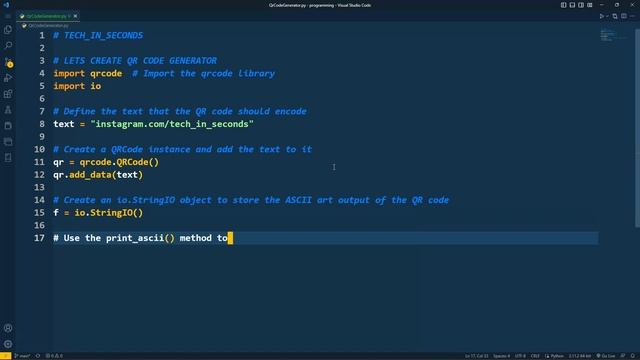Click the minimap code overview

613,35
